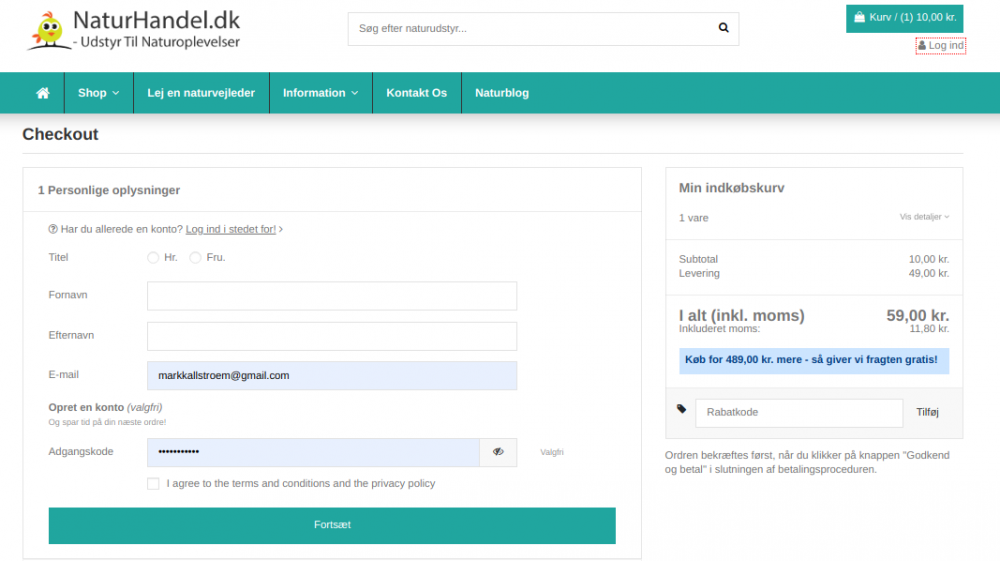
Task: Open the Kontakt Os menu item
Action: (x=416, y=93)
